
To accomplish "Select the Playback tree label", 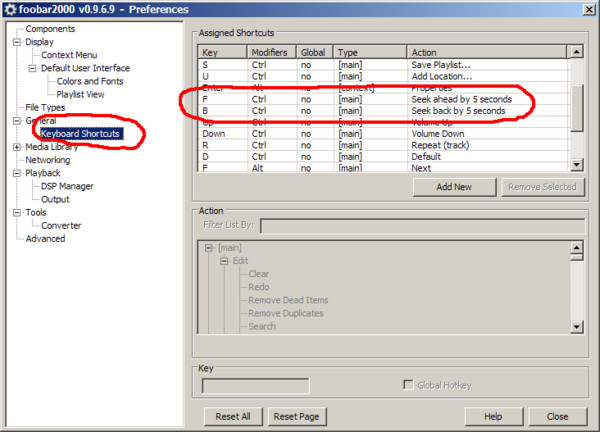I will point(43,173).
